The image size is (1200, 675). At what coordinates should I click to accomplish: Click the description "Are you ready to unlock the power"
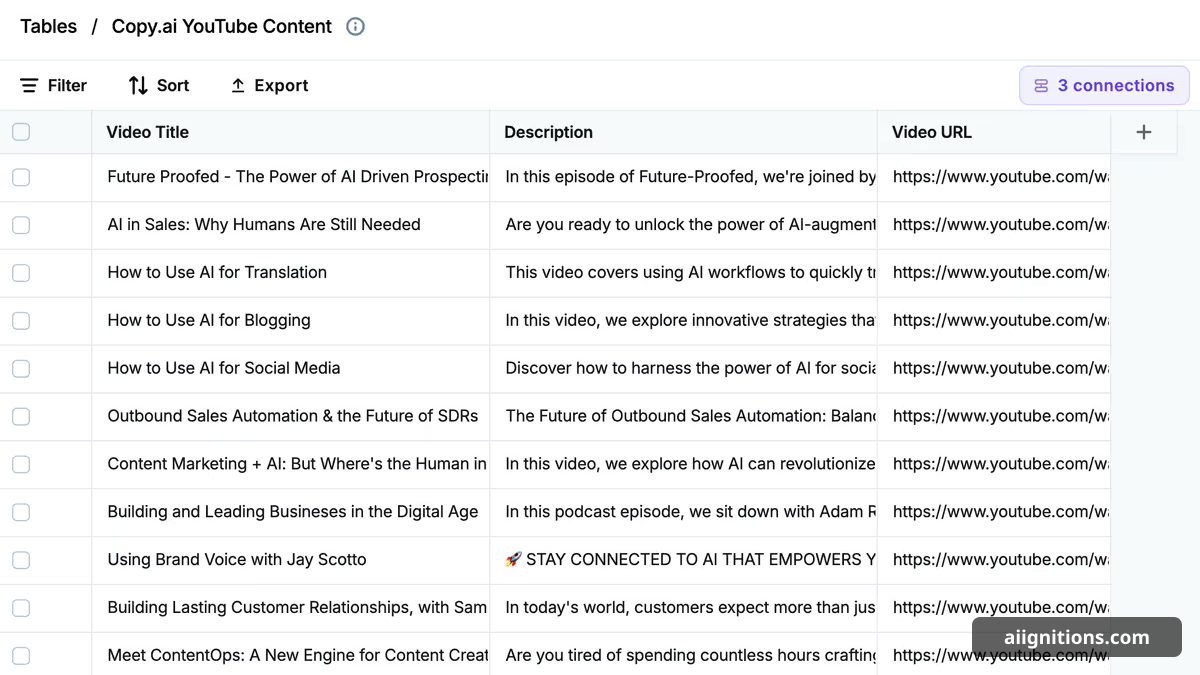[x=684, y=225]
